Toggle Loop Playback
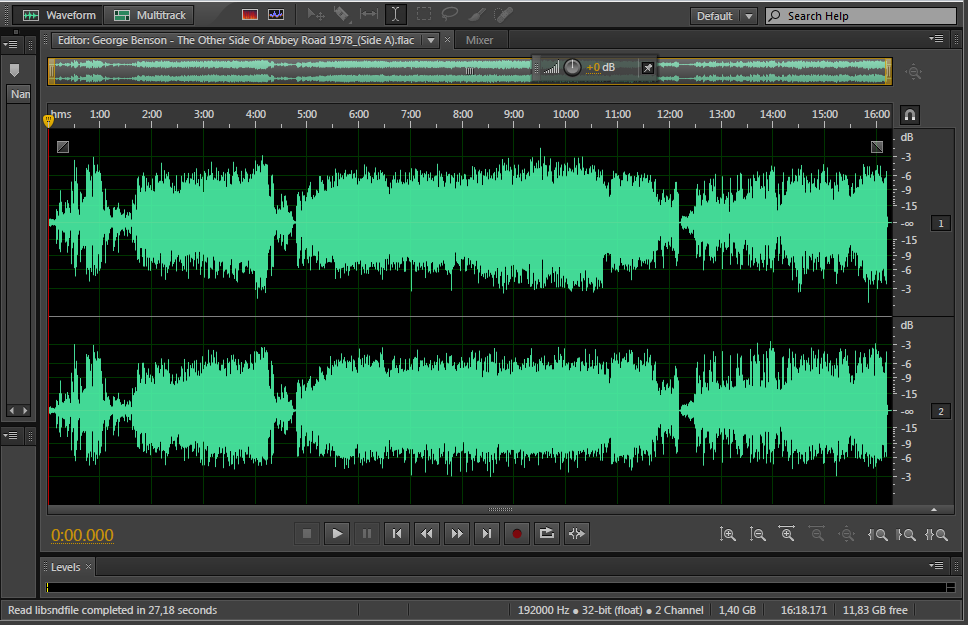Image resolution: width=968 pixels, height=625 pixels. (546, 534)
